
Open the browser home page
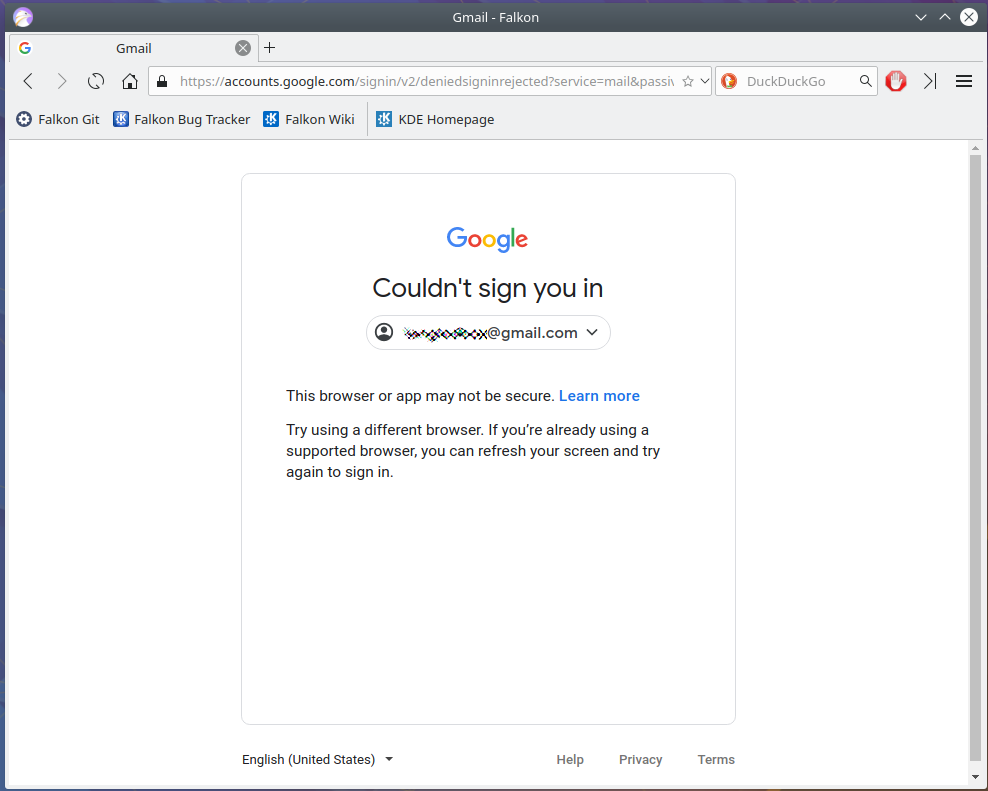tap(130, 81)
